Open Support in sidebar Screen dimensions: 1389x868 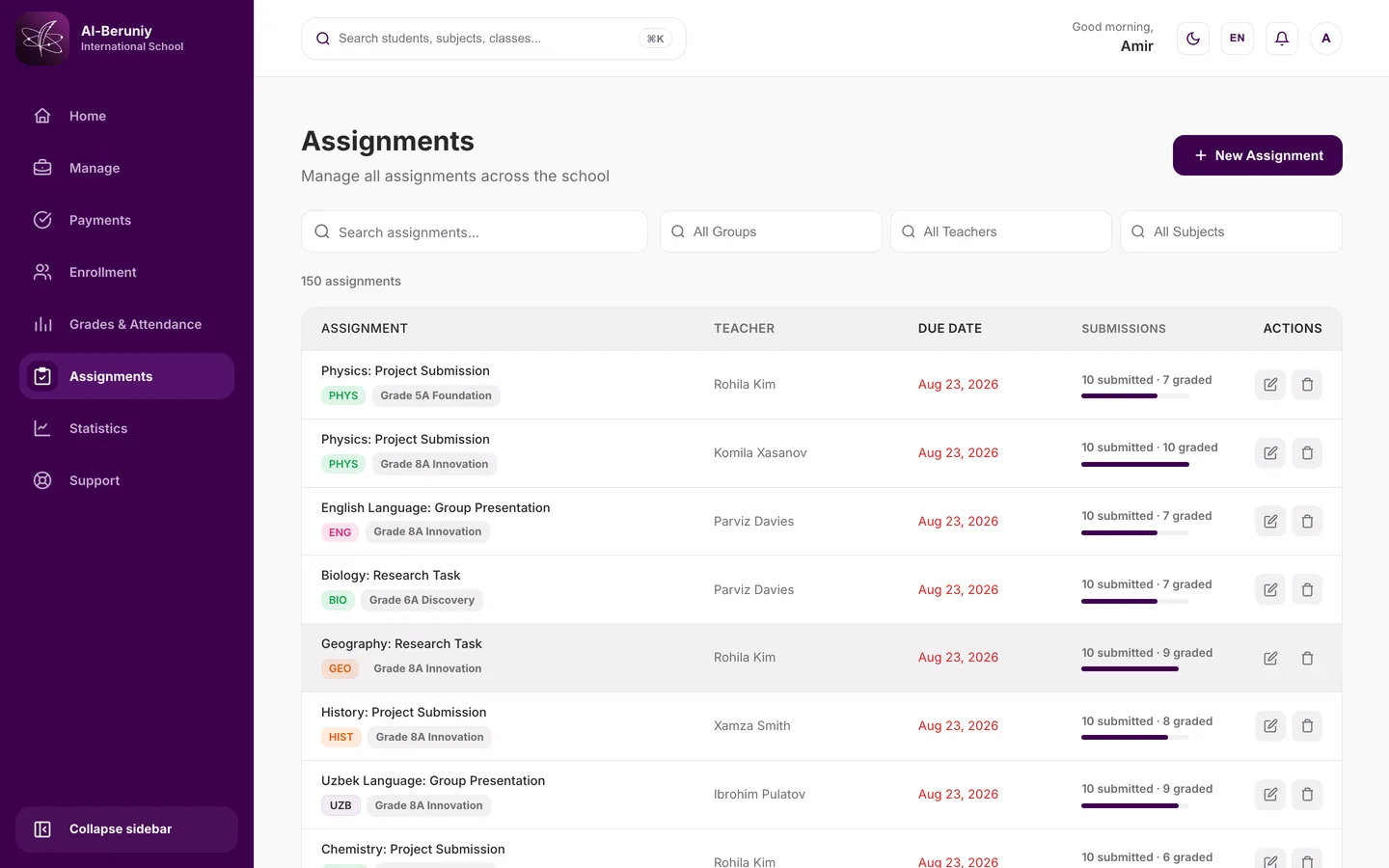(126, 480)
